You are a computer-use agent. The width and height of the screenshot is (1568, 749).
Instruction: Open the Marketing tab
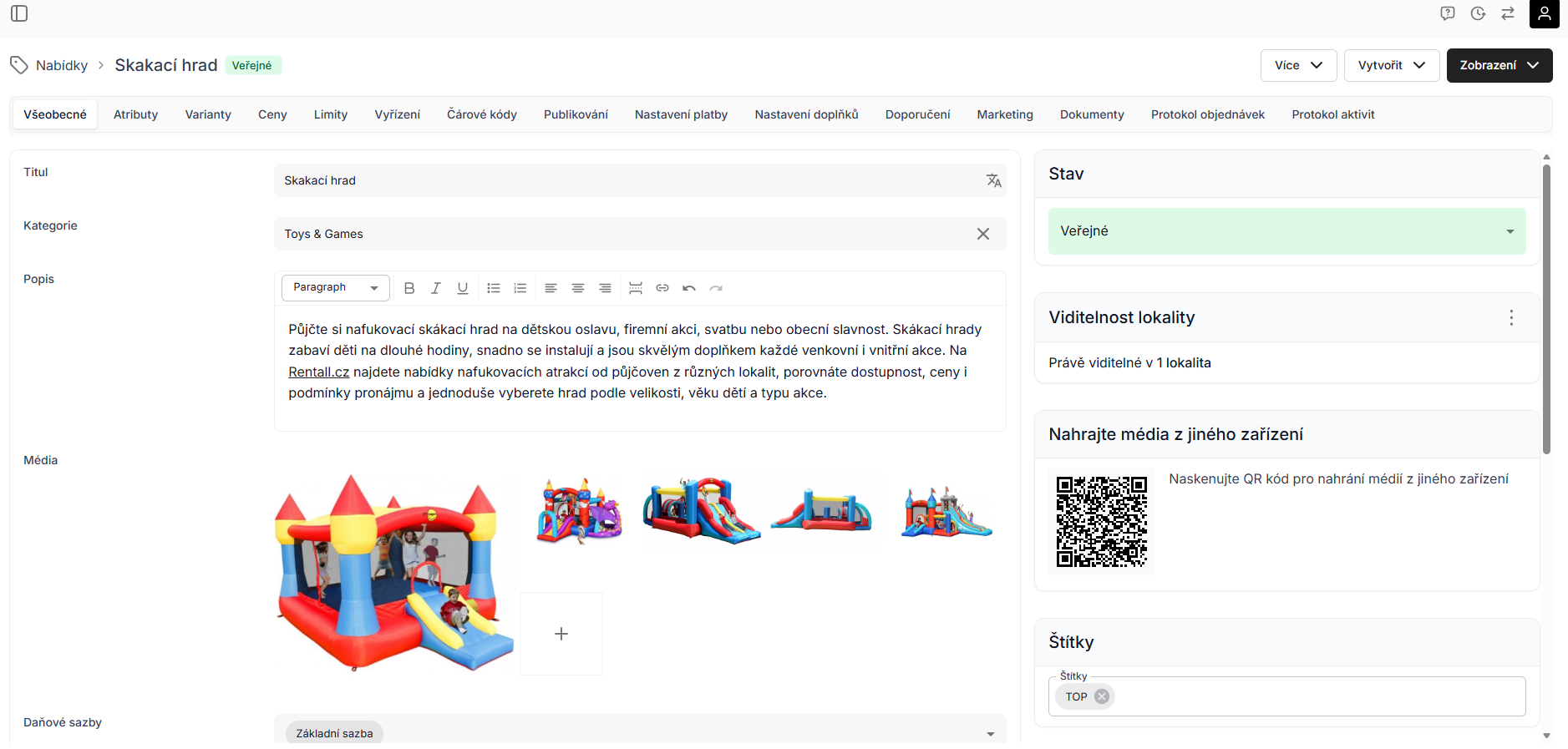pyautogui.click(x=1005, y=114)
